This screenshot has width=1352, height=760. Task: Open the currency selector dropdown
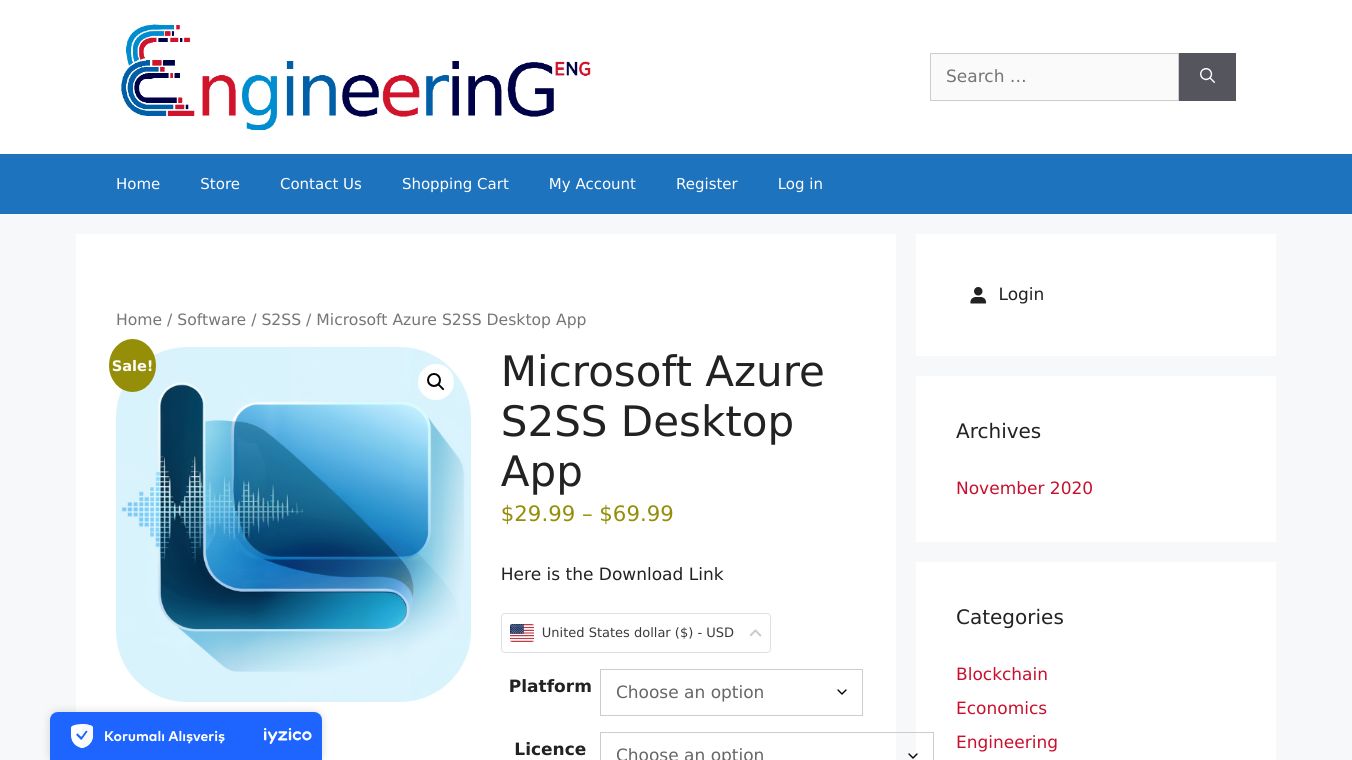tap(635, 633)
